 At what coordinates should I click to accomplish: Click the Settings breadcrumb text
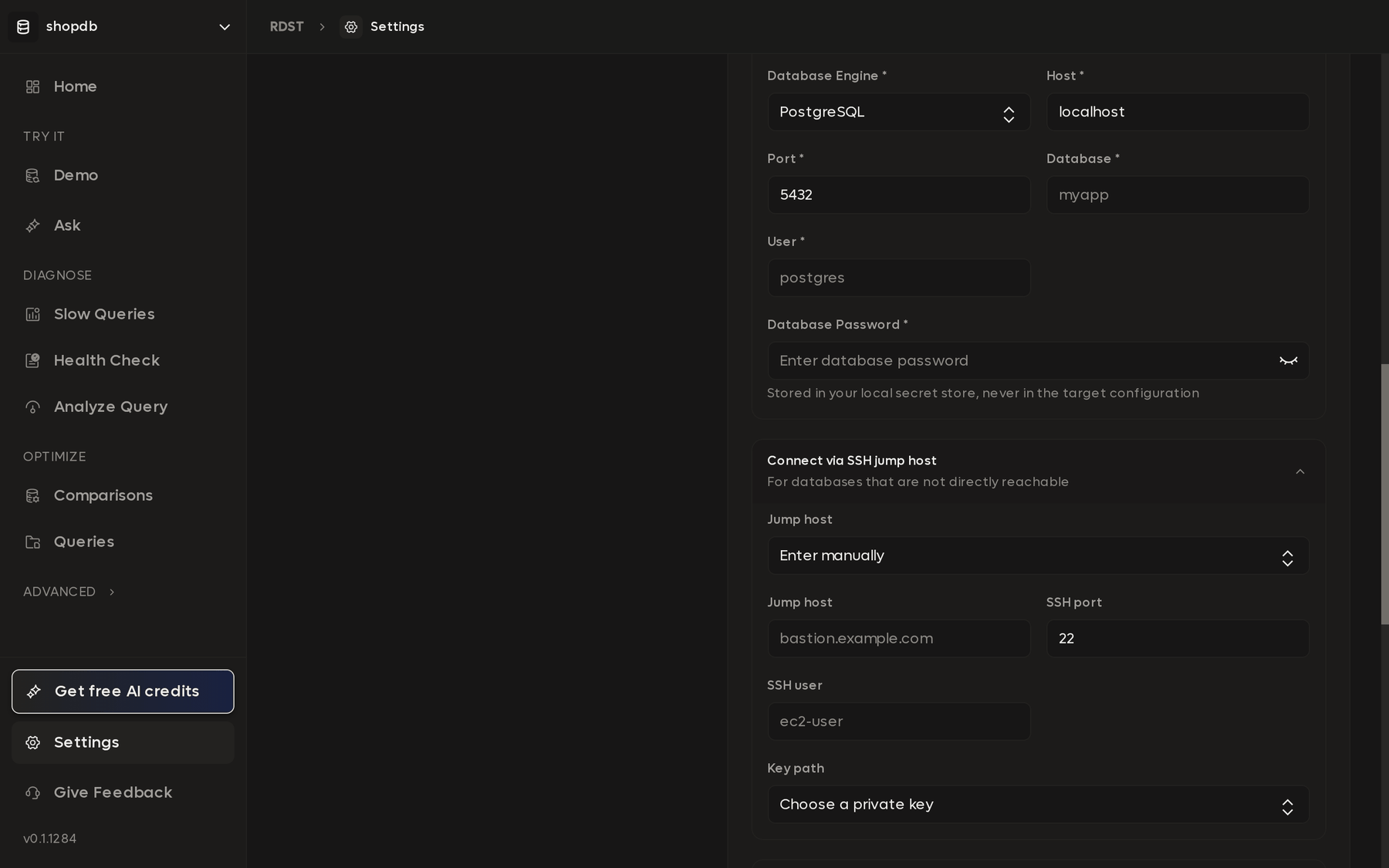[x=397, y=27]
